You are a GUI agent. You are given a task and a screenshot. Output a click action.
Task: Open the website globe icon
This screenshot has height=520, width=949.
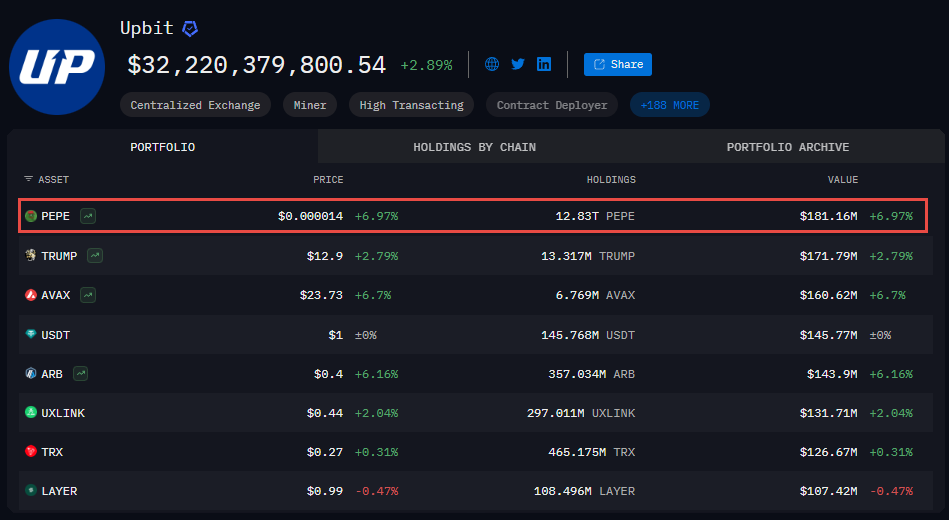(492, 64)
